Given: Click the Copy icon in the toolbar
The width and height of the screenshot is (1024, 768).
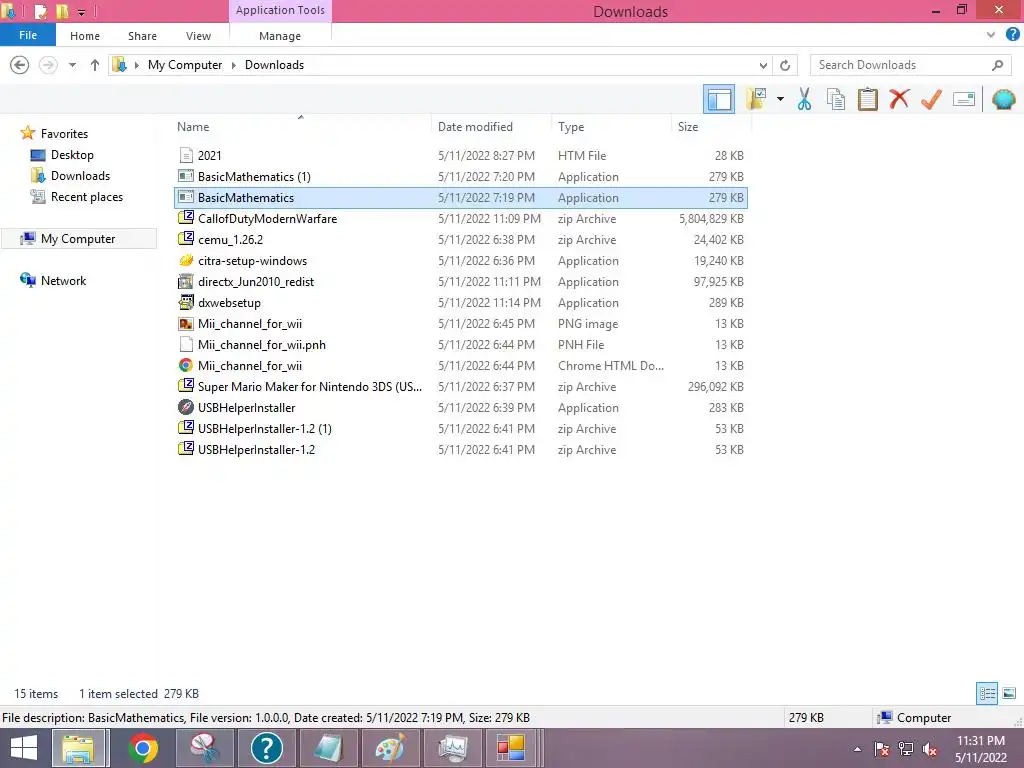Looking at the screenshot, I should [835, 99].
